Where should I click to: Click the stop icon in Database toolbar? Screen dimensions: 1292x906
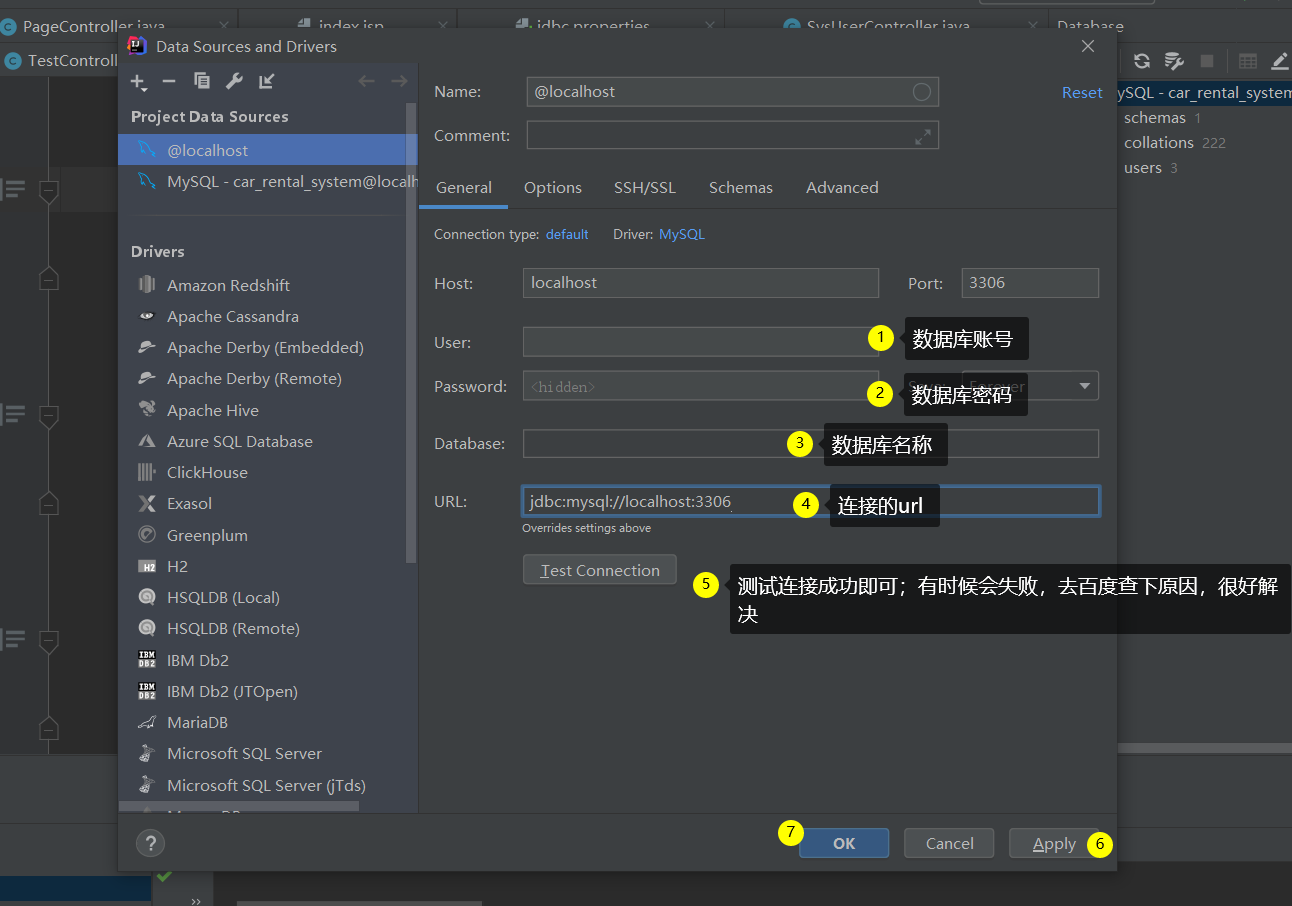pyautogui.click(x=1207, y=61)
